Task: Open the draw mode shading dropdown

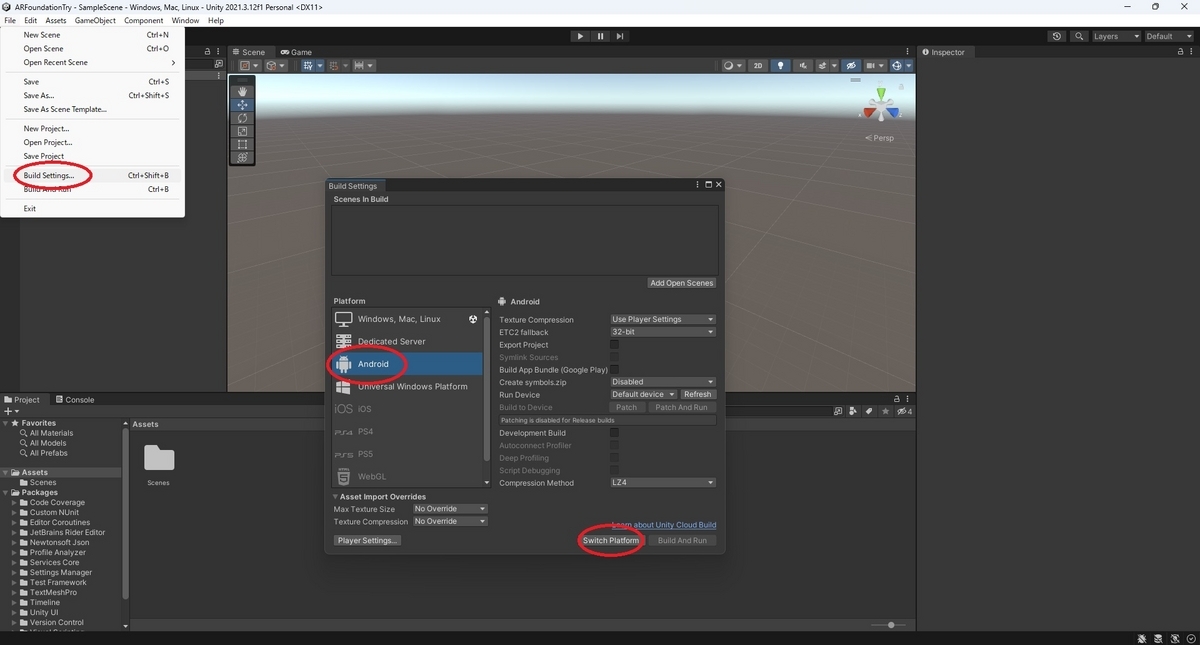Action: [733, 66]
